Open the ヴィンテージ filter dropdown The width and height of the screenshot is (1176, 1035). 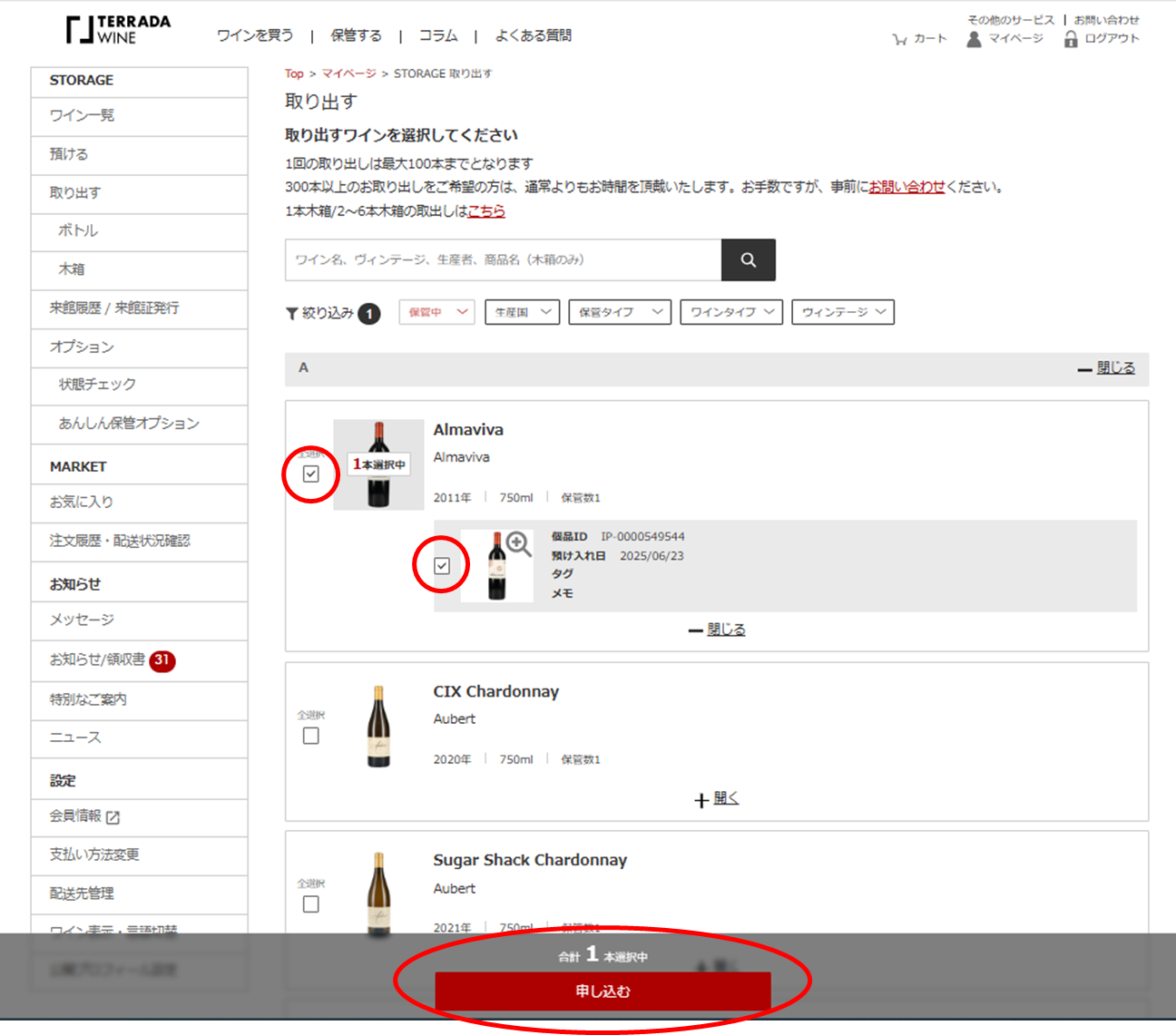click(x=843, y=312)
